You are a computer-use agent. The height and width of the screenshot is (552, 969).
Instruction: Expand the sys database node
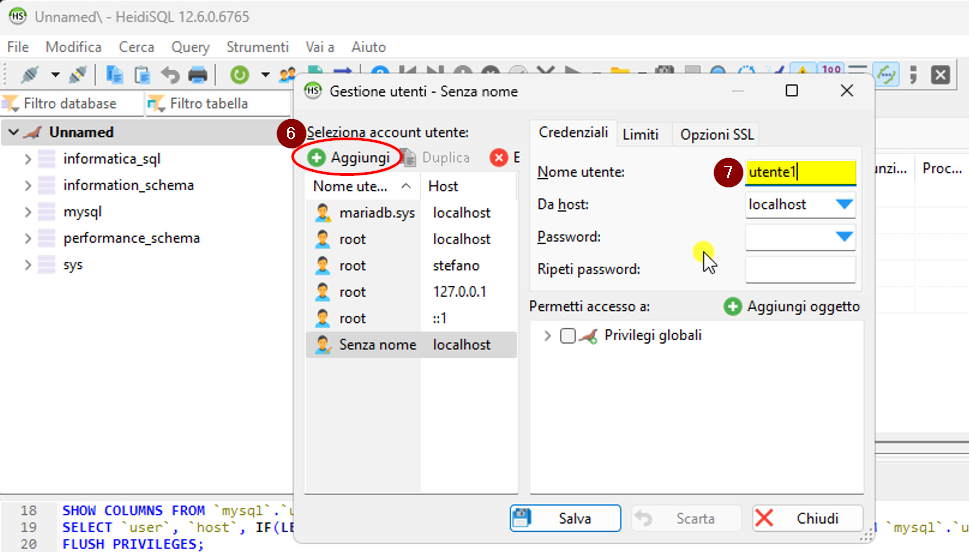[x=28, y=265]
